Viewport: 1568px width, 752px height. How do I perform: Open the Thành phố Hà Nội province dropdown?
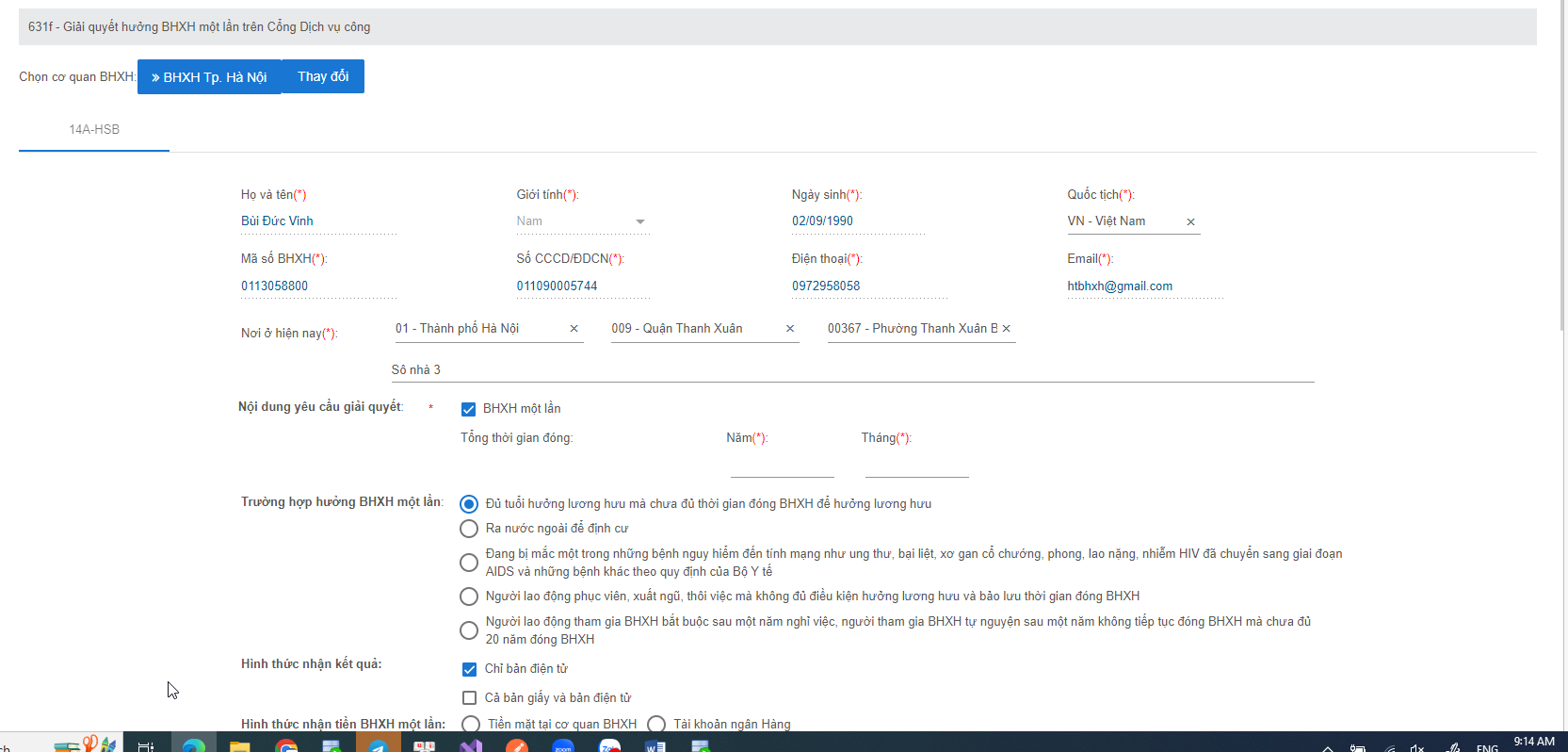(476, 329)
